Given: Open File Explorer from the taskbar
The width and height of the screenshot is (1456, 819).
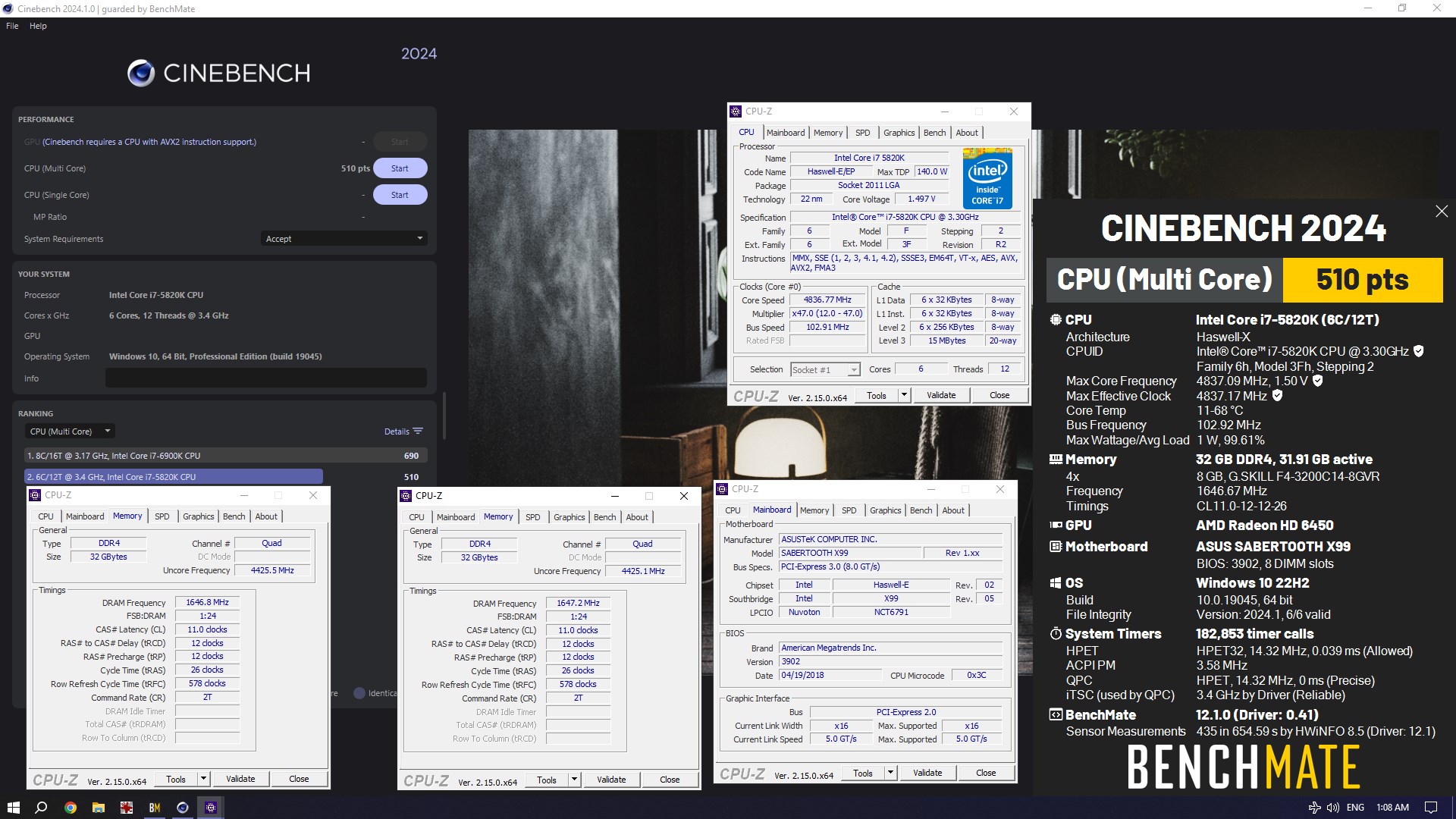Looking at the screenshot, I should tap(99, 808).
